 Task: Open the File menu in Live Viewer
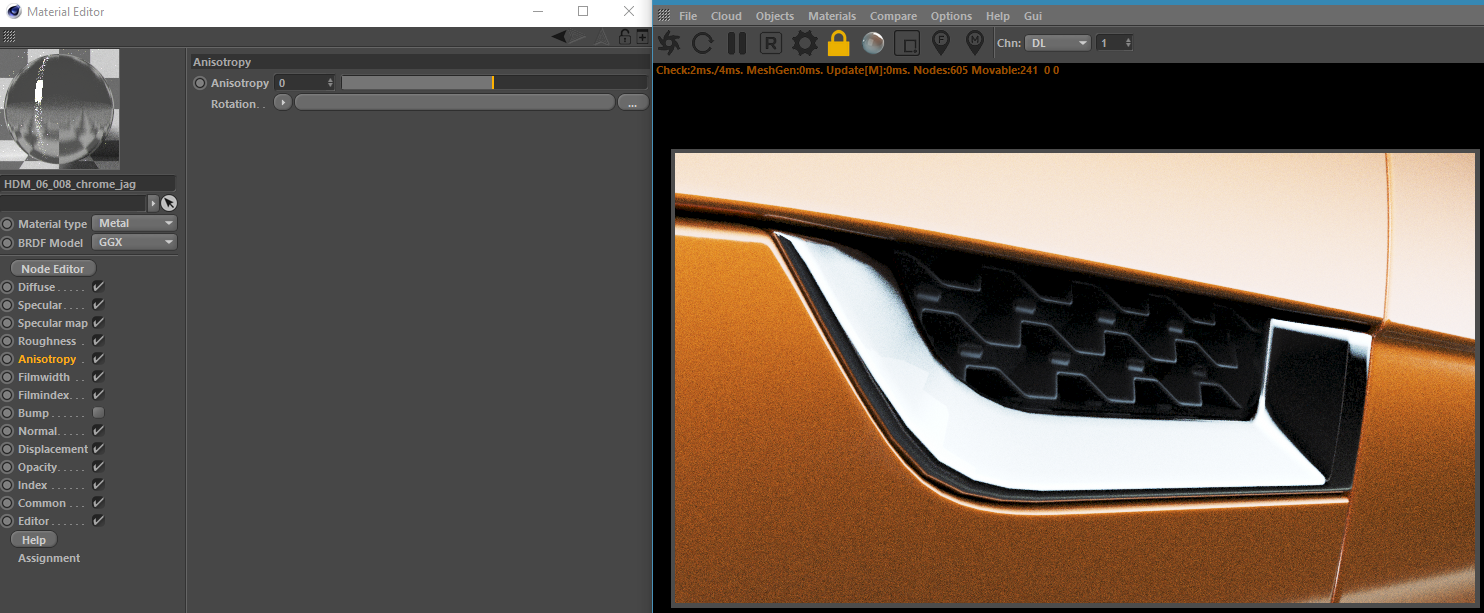pyautogui.click(x=688, y=16)
